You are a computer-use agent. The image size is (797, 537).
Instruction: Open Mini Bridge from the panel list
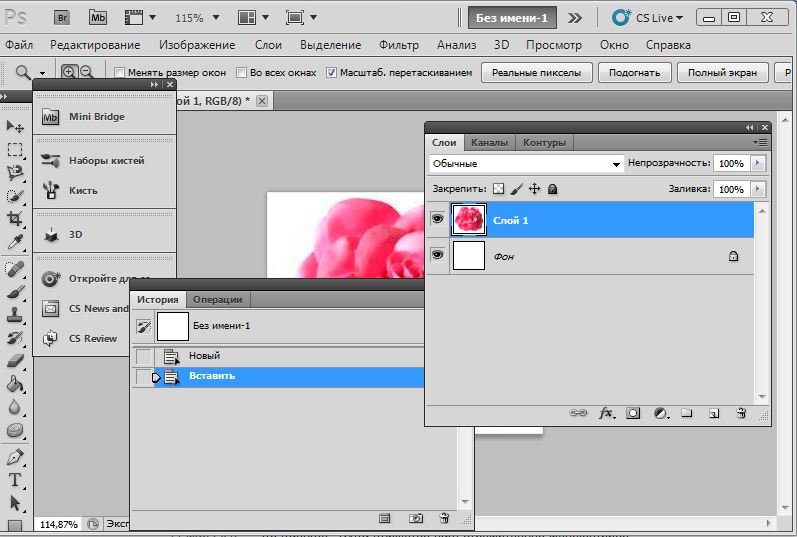[96, 117]
